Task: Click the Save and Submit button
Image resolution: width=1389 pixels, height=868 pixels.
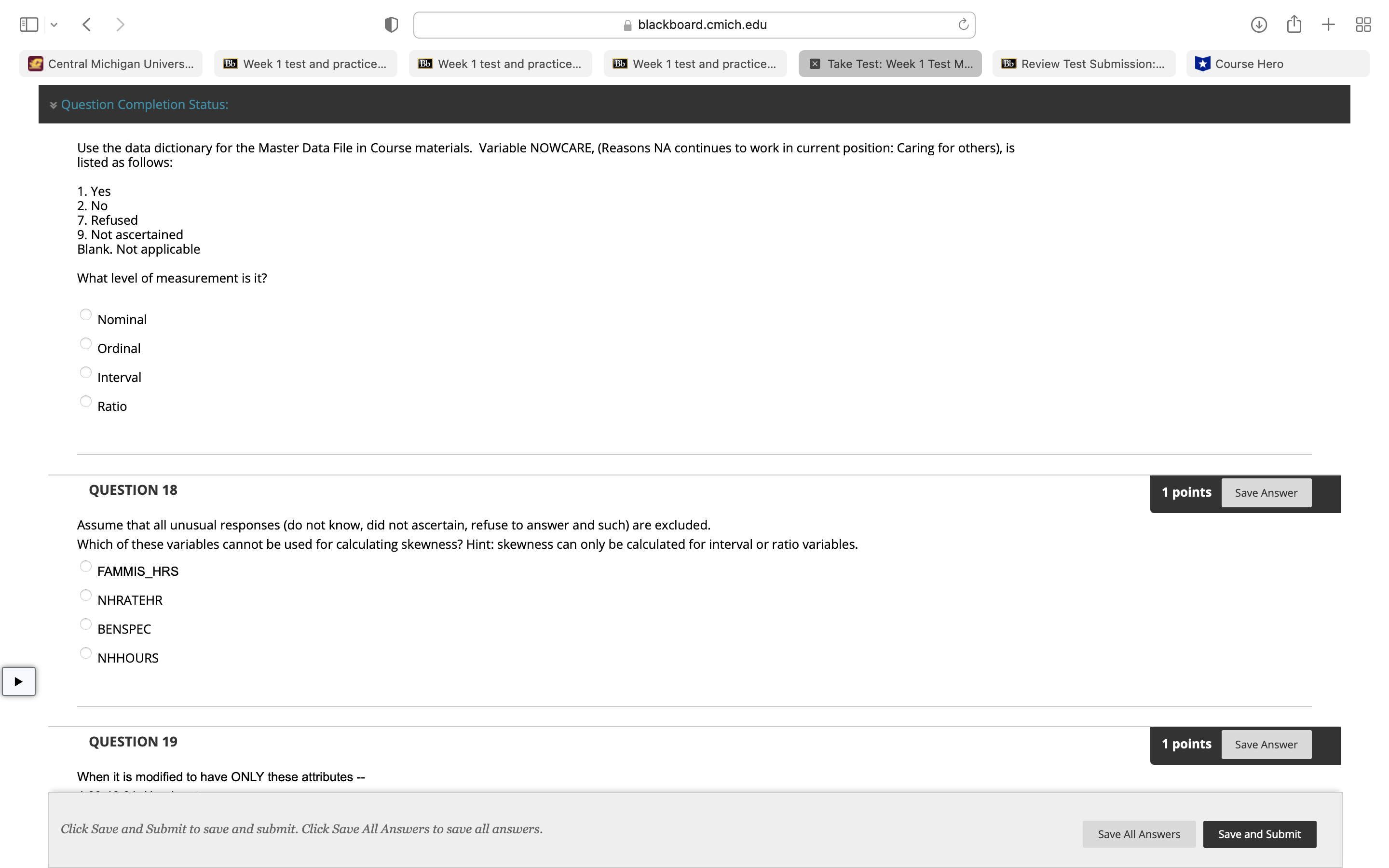Action: [1259, 834]
